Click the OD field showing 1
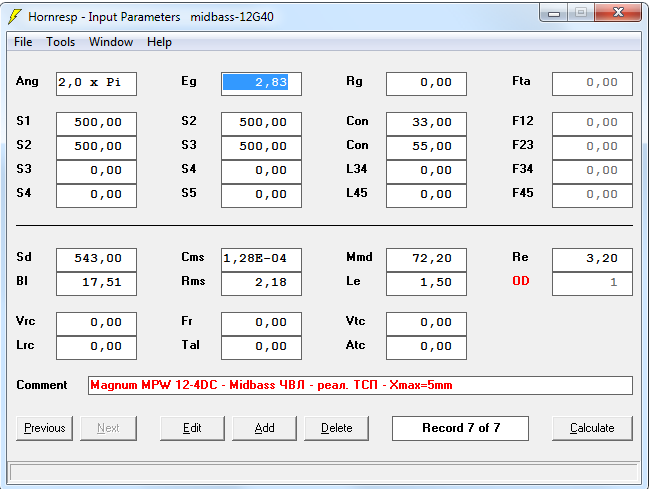The image size is (649, 489). tap(592, 284)
